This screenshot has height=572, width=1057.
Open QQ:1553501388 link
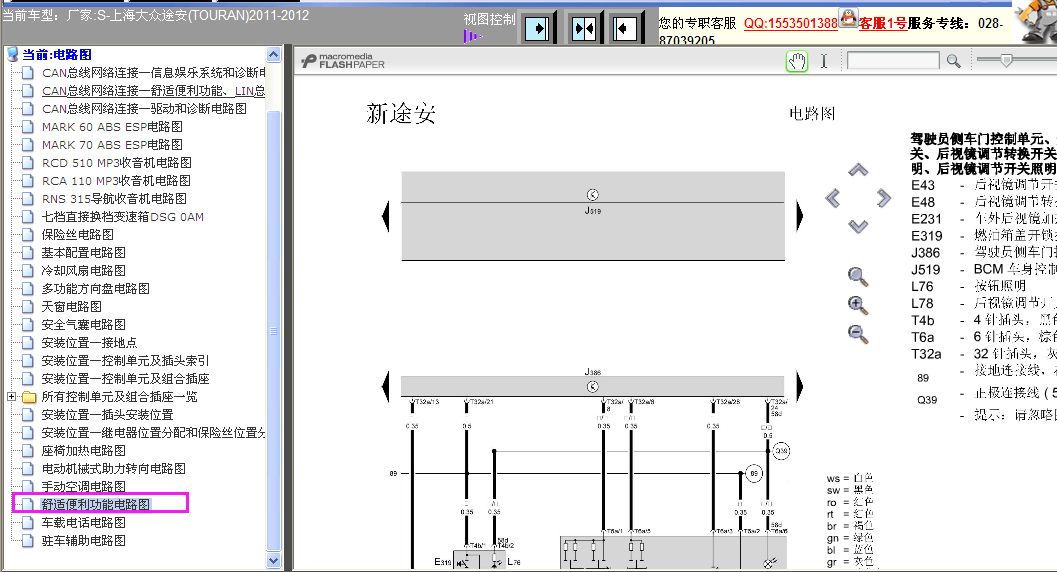[791, 24]
